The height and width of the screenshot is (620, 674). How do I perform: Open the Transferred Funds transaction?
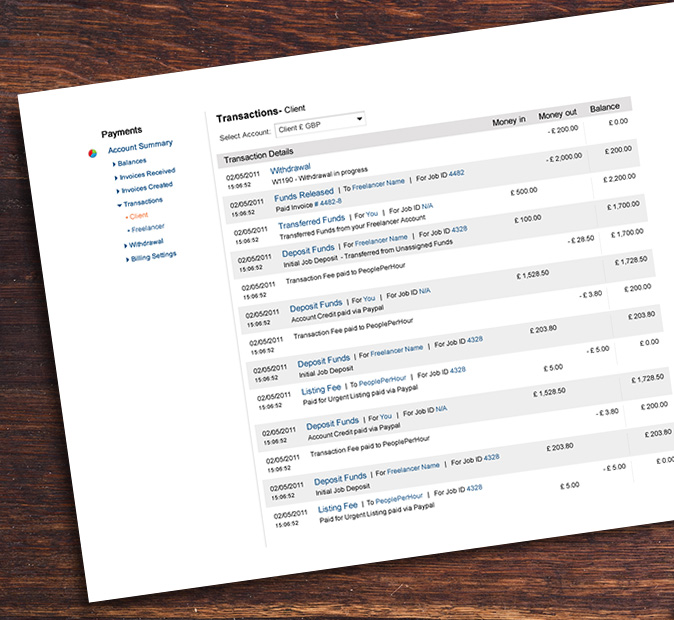[311, 220]
